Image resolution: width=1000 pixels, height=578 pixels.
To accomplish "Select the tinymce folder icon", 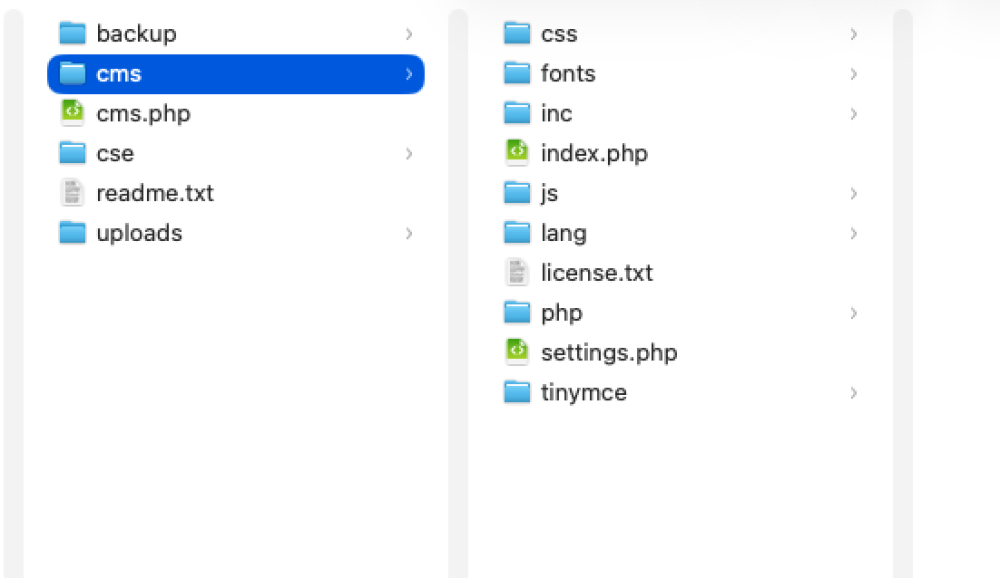I will point(517,392).
